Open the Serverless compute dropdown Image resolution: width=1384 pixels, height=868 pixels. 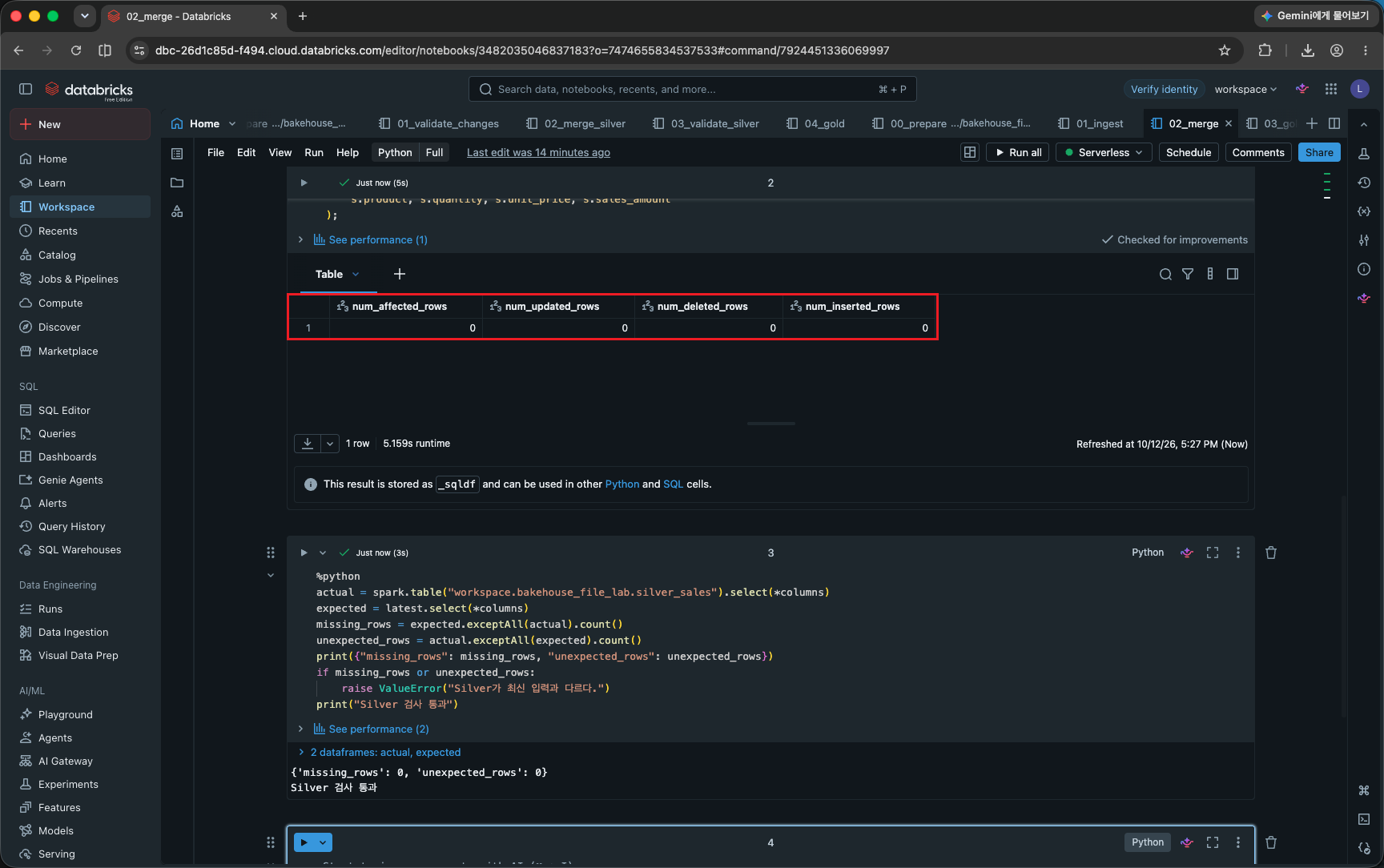click(1104, 152)
